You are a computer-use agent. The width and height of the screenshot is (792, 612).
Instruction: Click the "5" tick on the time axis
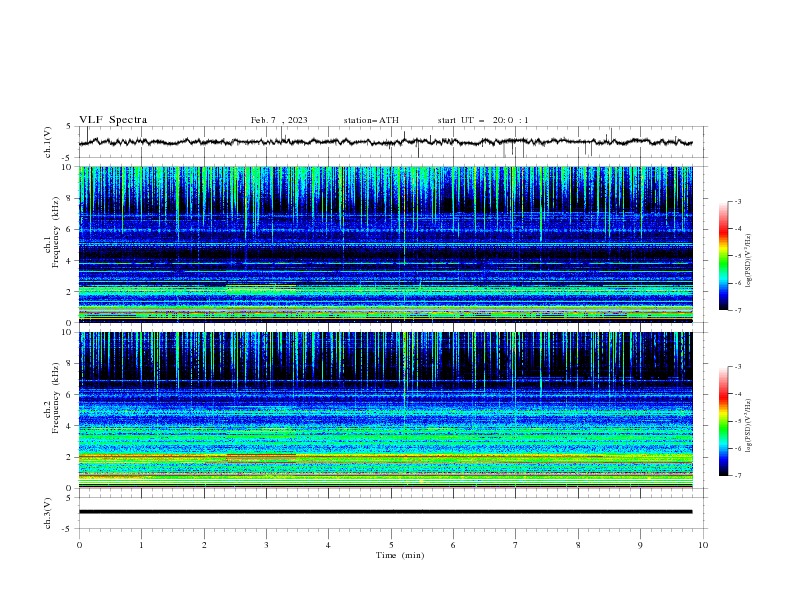[x=391, y=545]
